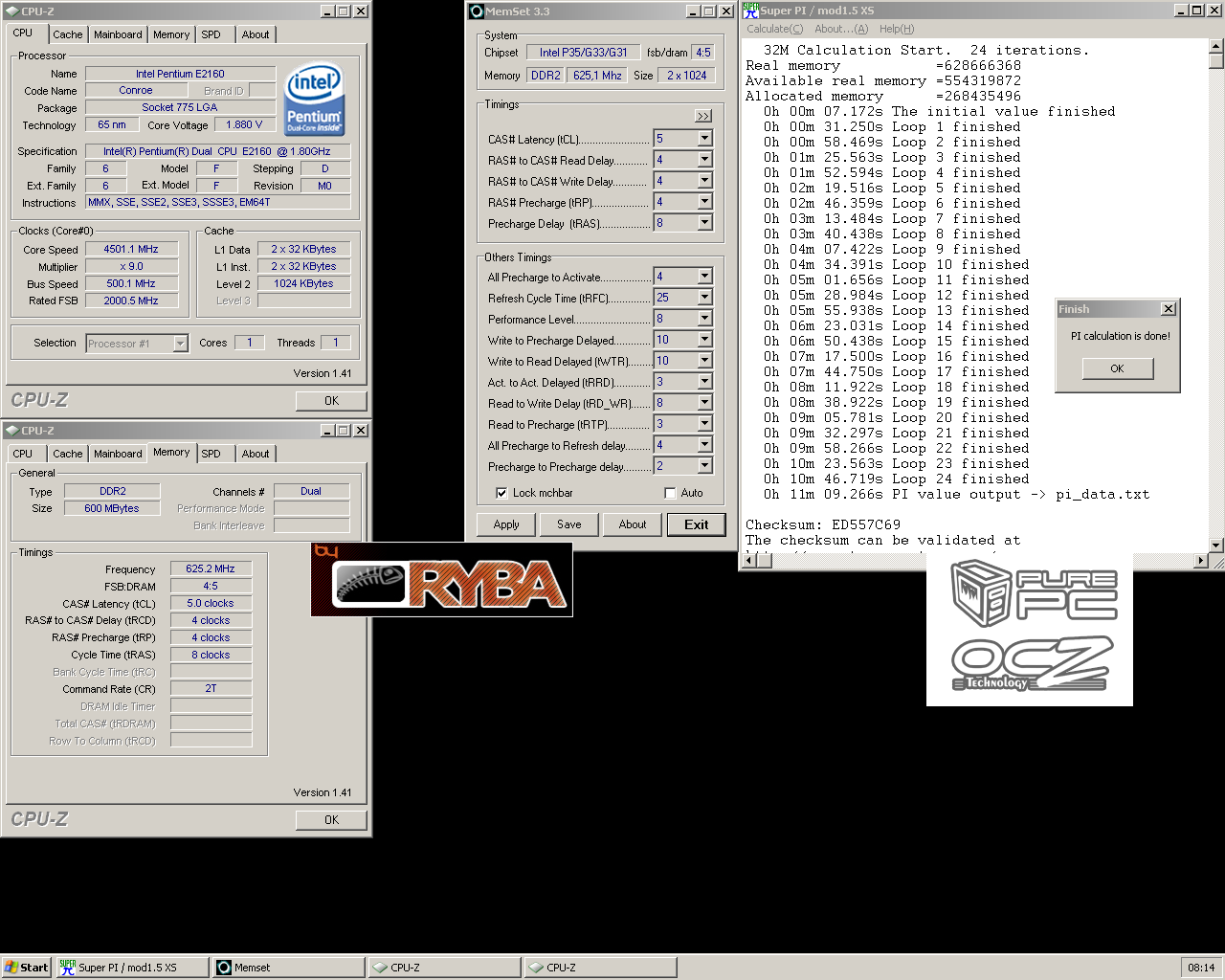1225x980 pixels.
Task: Open the All Precharge to Activate dropdown
Action: pyautogui.click(x=704, y=277)
